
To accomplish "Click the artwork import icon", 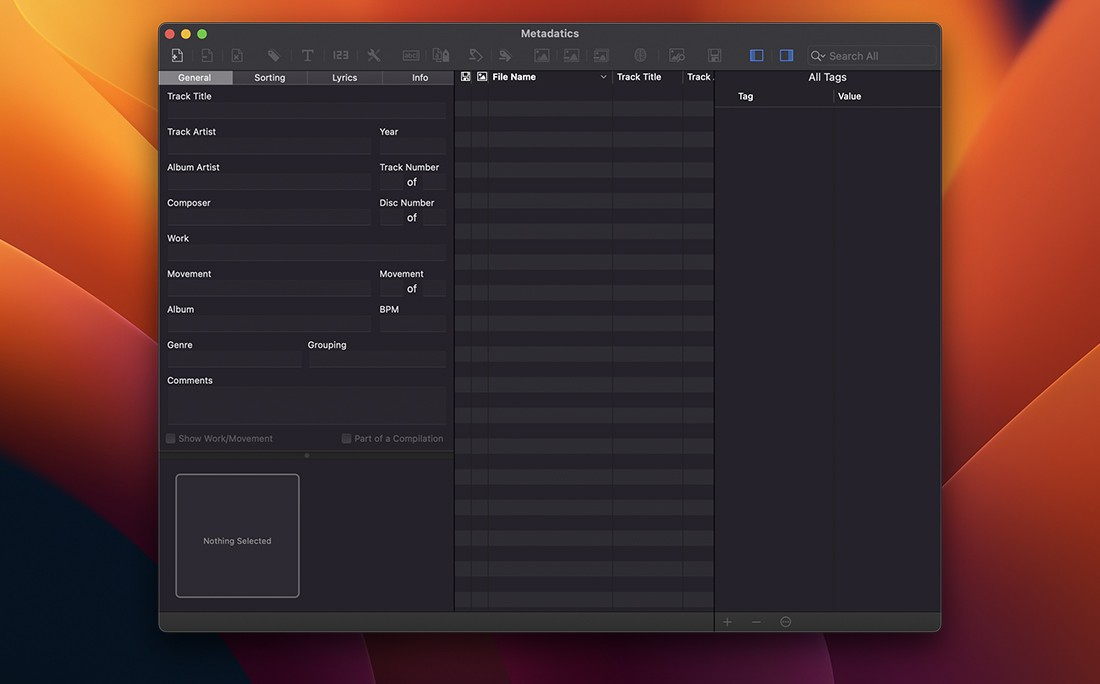I will click(x=541, y=55).
